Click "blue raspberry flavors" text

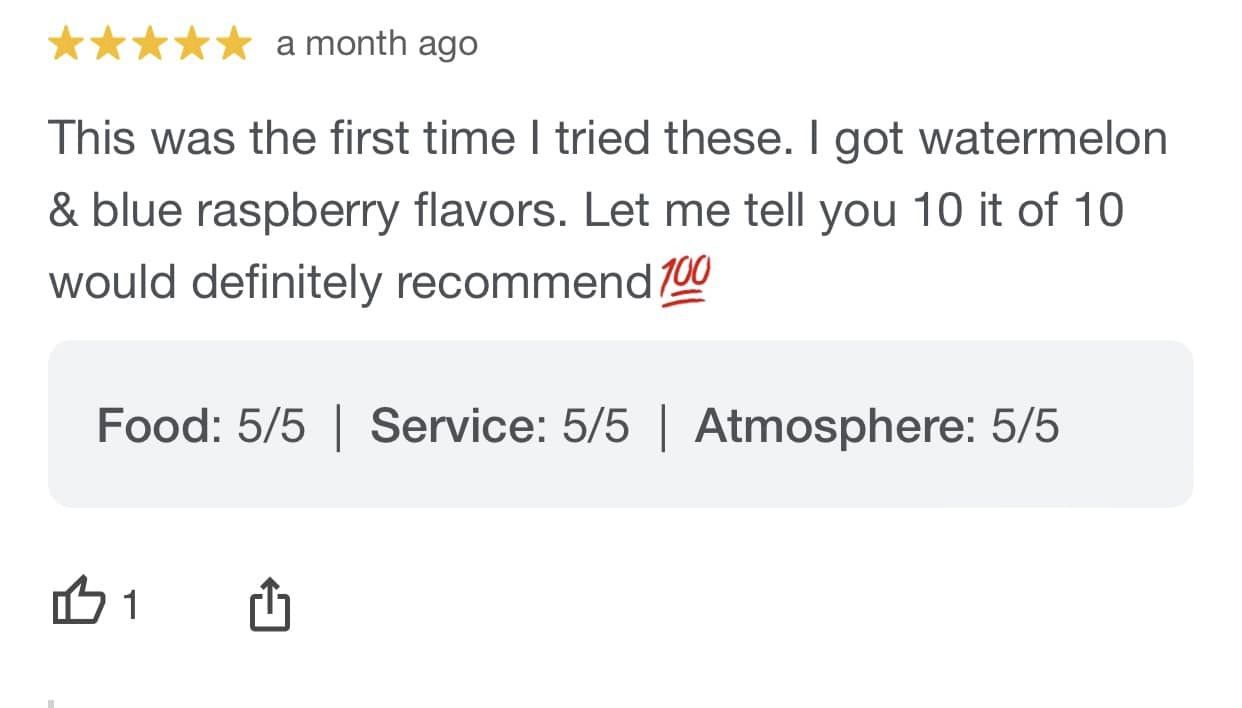(331, 212)
